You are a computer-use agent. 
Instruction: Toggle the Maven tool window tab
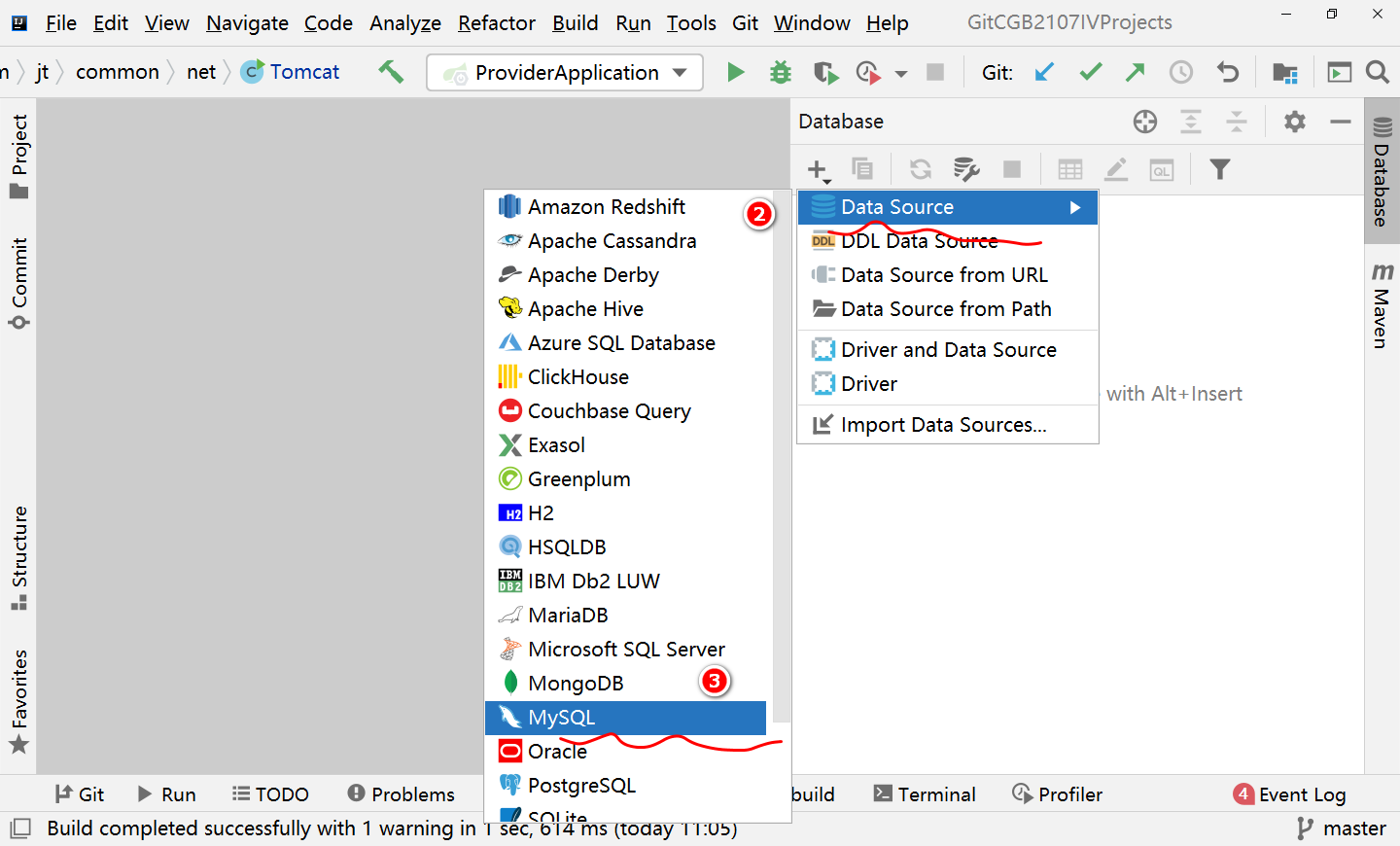pos(1382,304)
